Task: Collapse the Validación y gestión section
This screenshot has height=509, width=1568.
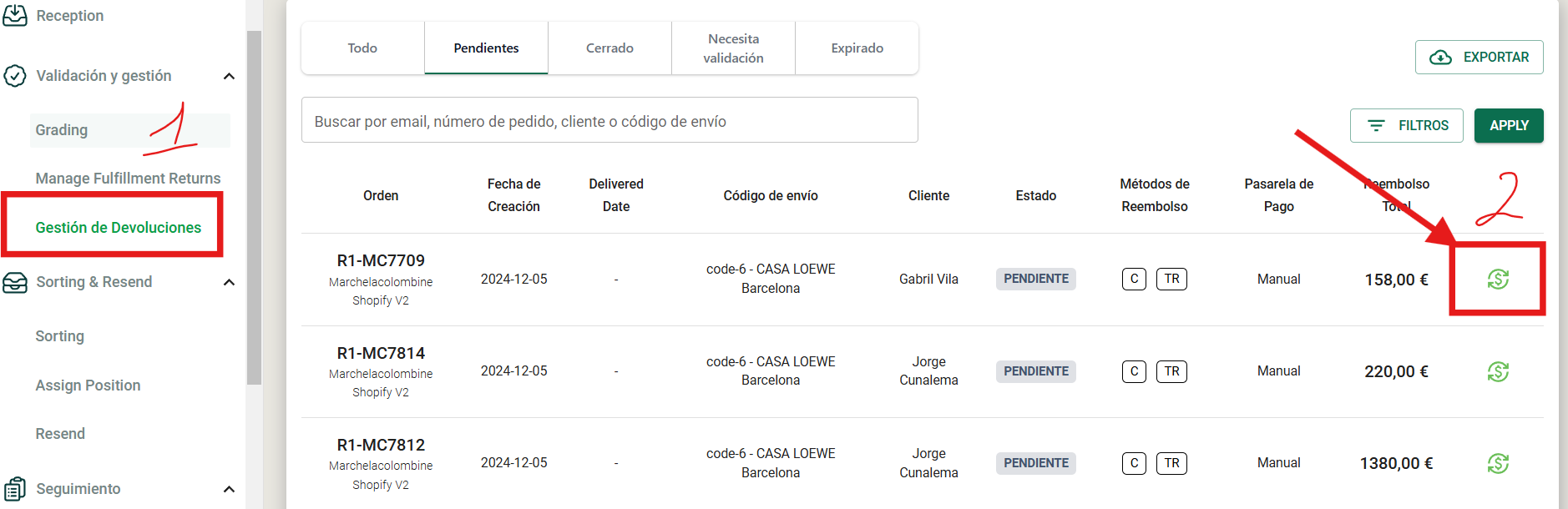Action: coord(229,76)
